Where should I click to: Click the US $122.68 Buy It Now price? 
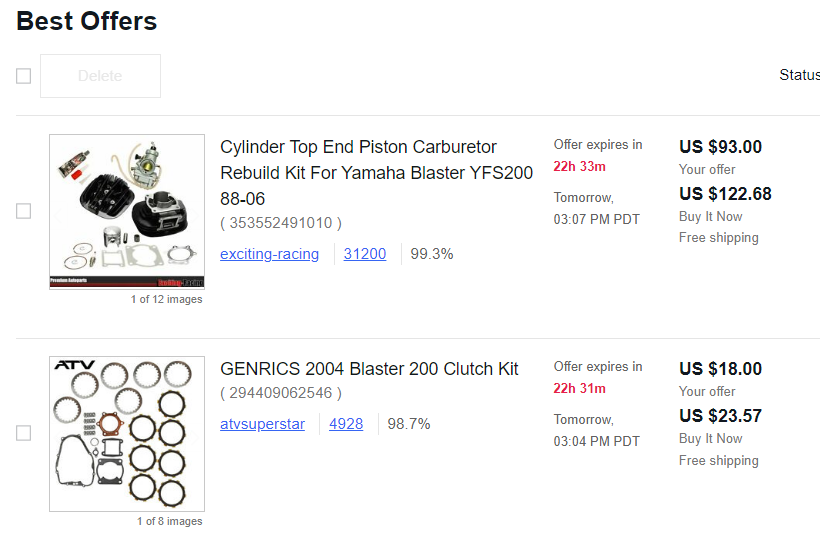pos(725,194)
